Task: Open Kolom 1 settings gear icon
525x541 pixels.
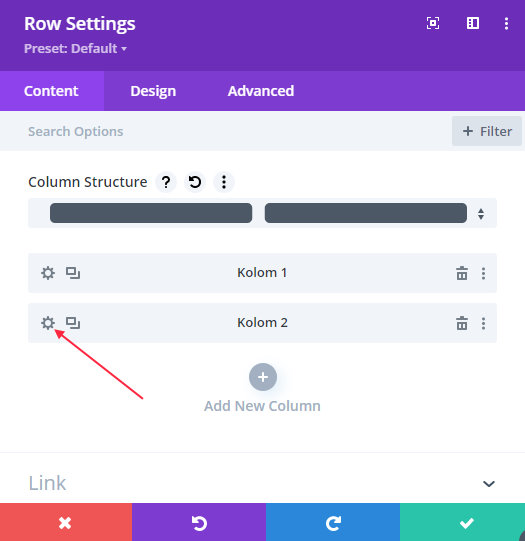Action: (48, 273)
